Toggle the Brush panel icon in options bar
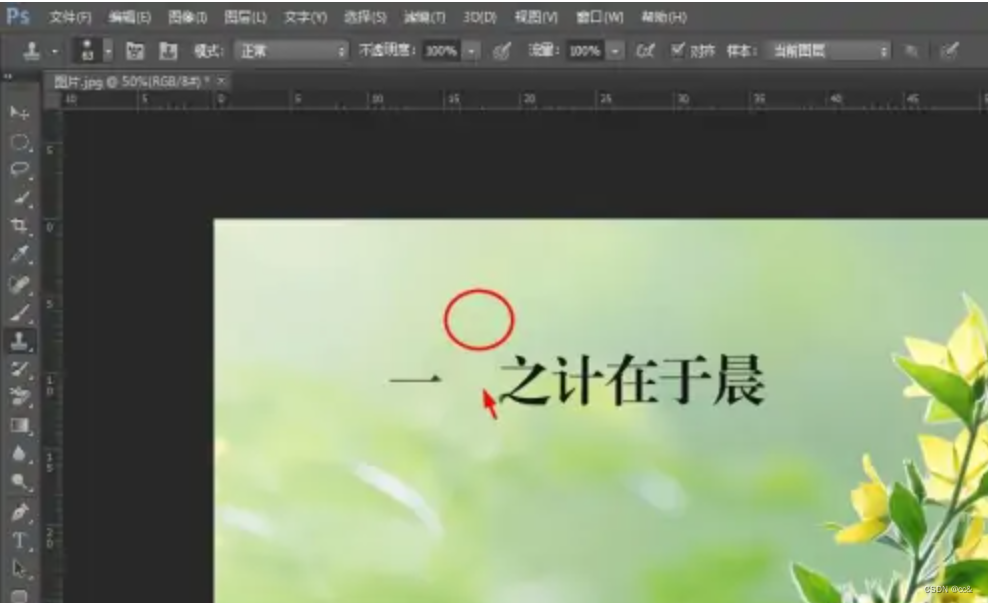This screenshot has height=603, width=988. tap(134, 51)
